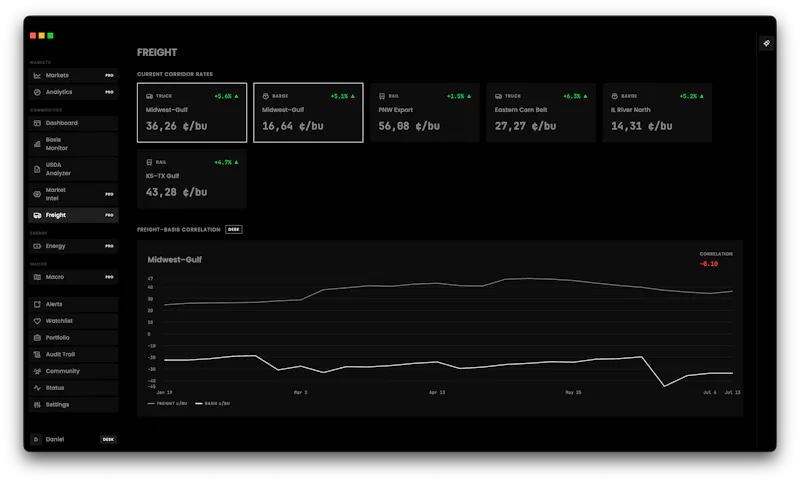
Task: Click the Dashboard grid icon
Action: [37, 123]
